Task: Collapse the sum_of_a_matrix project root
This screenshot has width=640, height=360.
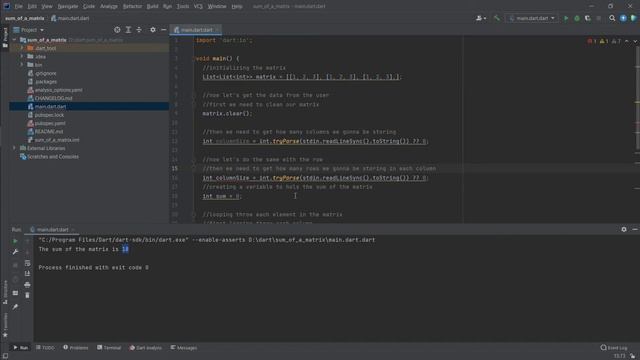Action: (x=14, y=40)
